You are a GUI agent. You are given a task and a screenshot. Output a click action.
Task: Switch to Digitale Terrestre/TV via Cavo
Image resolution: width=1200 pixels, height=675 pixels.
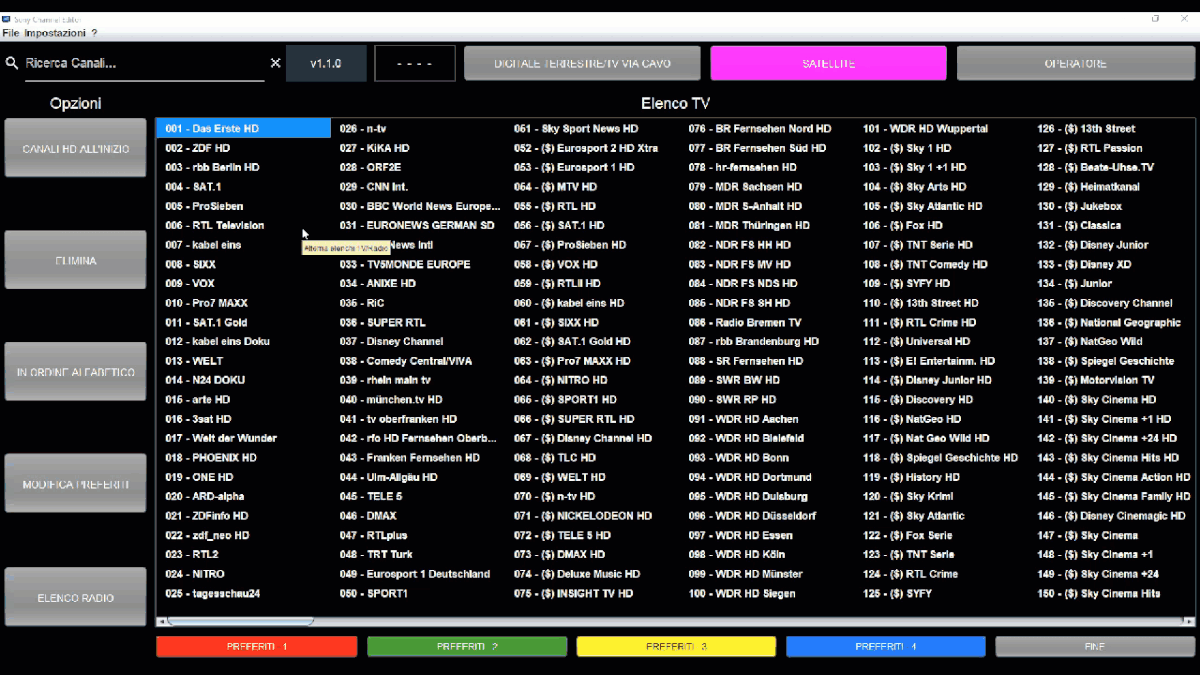tap(582, 63)
